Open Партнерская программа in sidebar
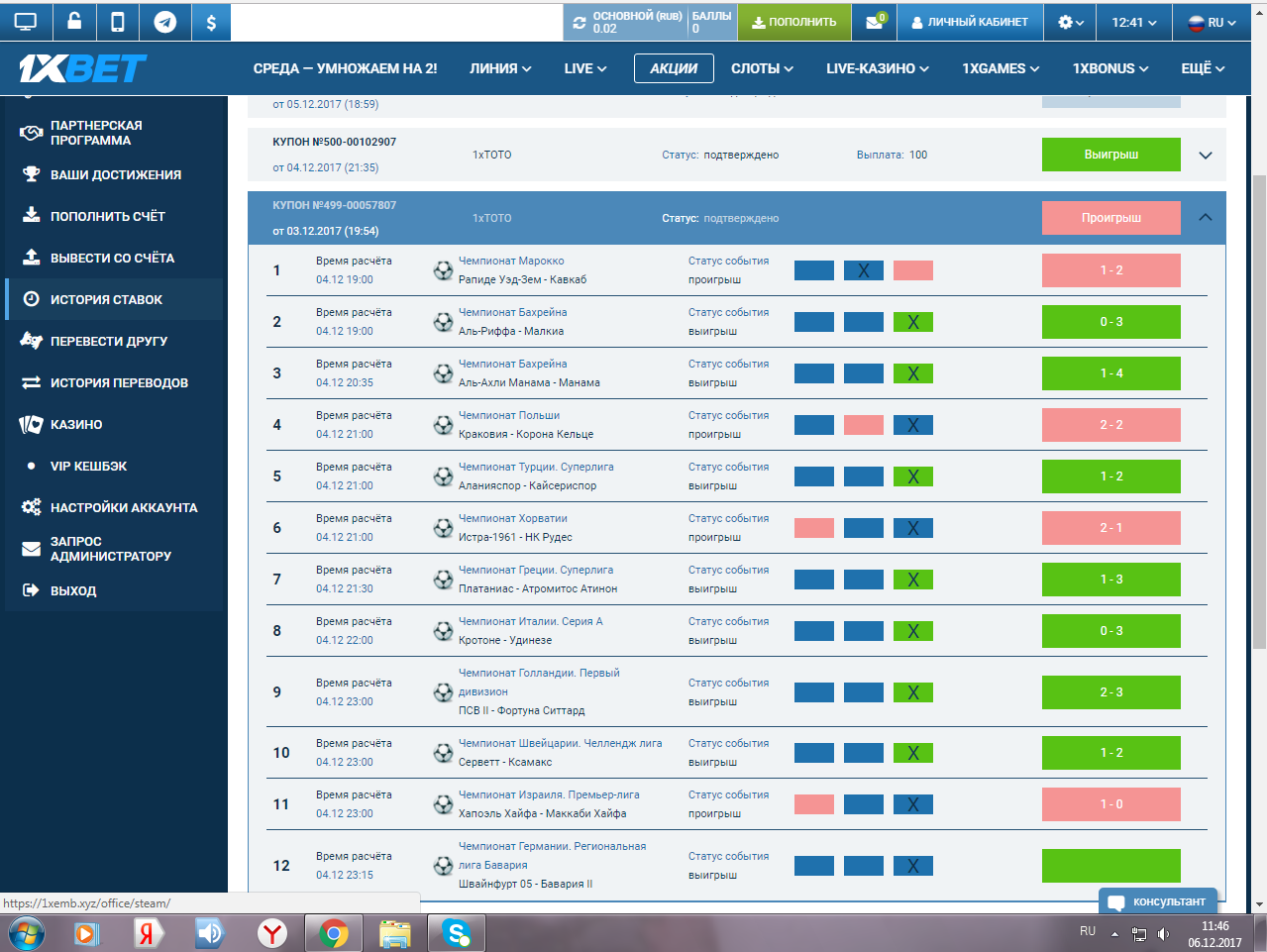The height and width of the screenshot is (952, 1267). click(96, 133)
